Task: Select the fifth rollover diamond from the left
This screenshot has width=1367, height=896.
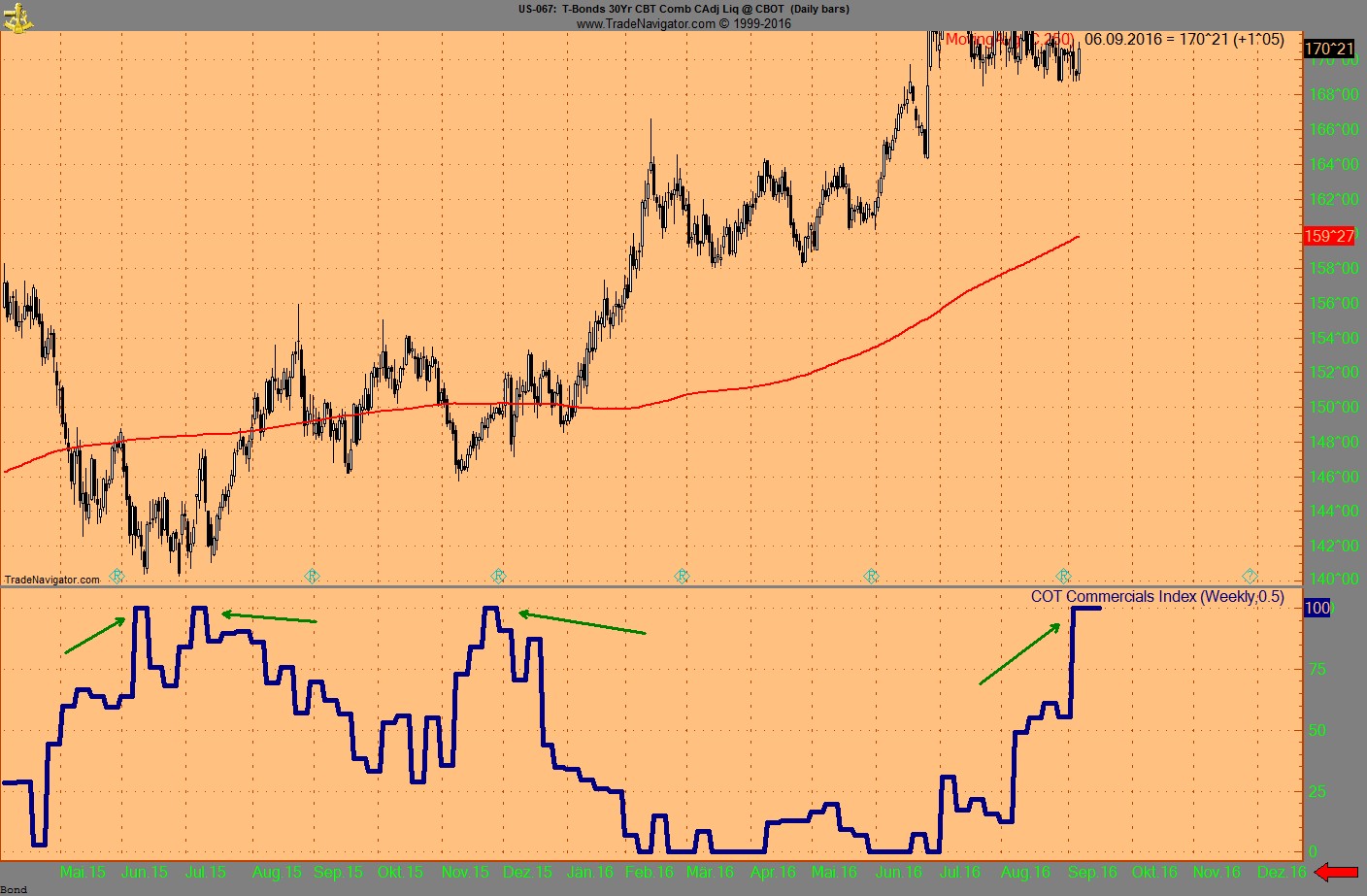Action: pyautogui.click(x=871, y=576)
